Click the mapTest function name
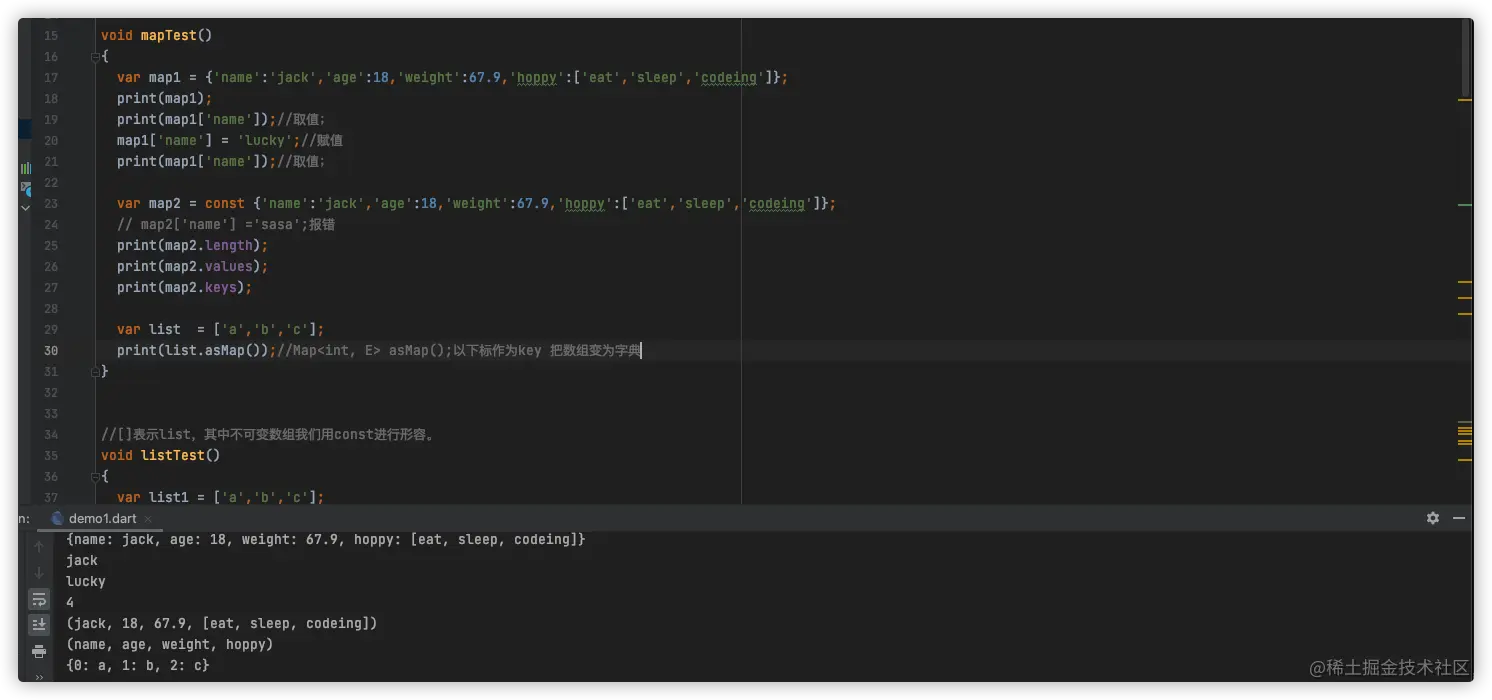This screenshot has height=700, width=1492. [168, 35]
